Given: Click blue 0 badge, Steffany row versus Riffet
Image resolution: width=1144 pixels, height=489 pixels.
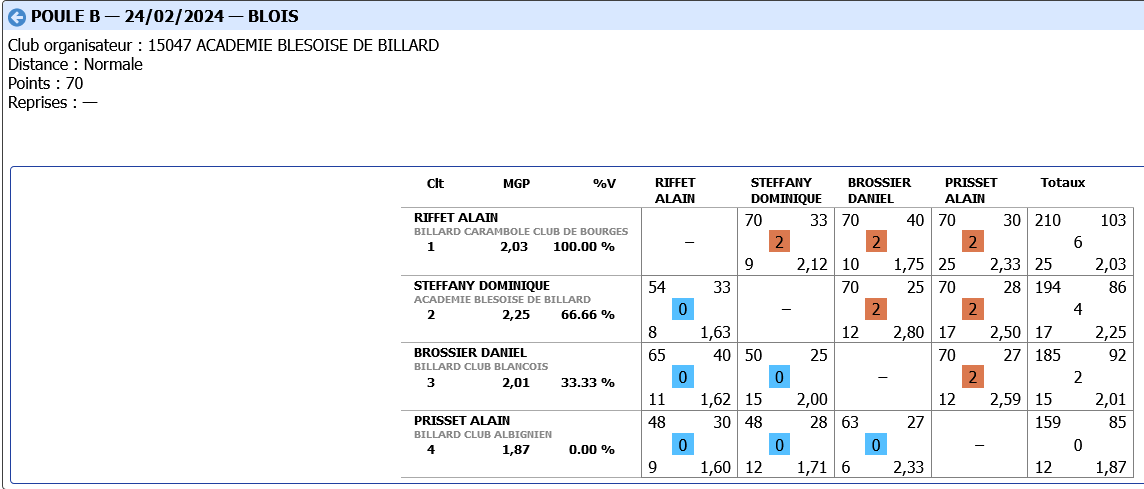Looking at the screenshot, I should [683, 309].
